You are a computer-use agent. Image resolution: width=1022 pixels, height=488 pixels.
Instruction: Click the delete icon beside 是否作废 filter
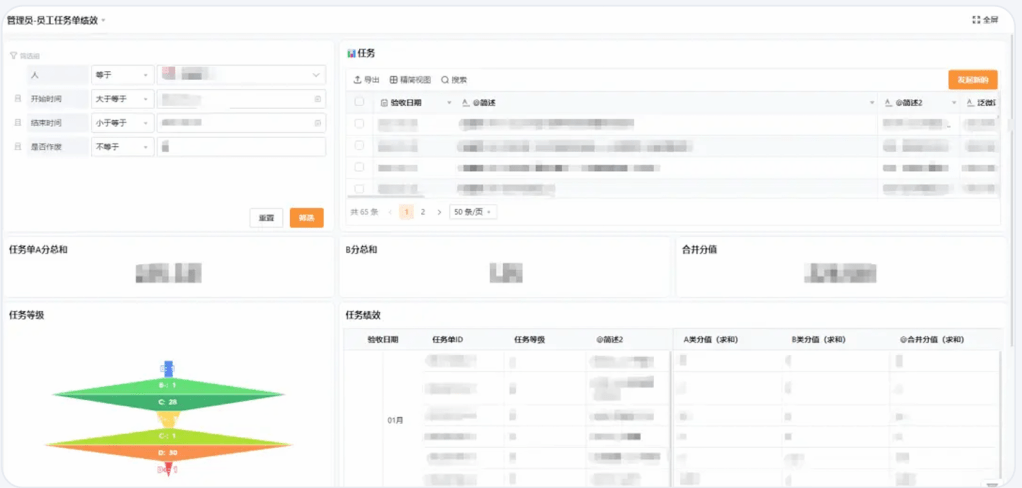(17, 147)
